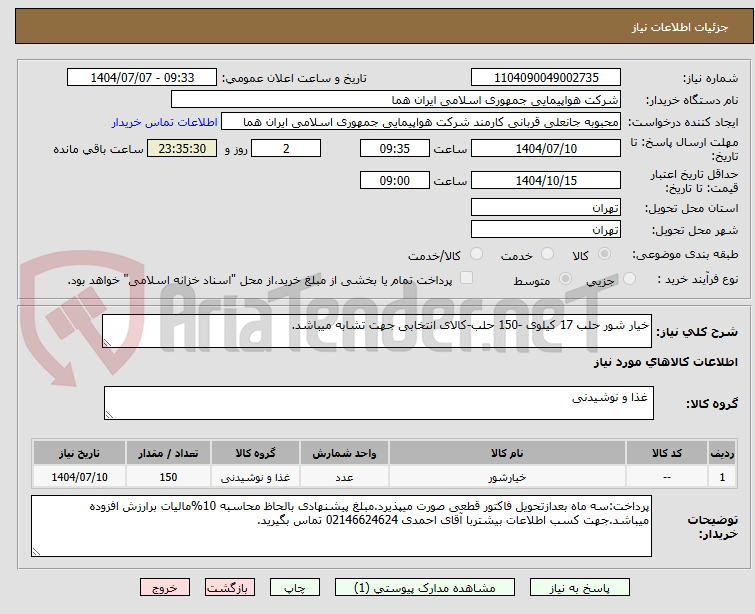Screen dimensions: 755x614
Task: Grab the resize handle of the goods group textarea
Action: click(109, 415)
